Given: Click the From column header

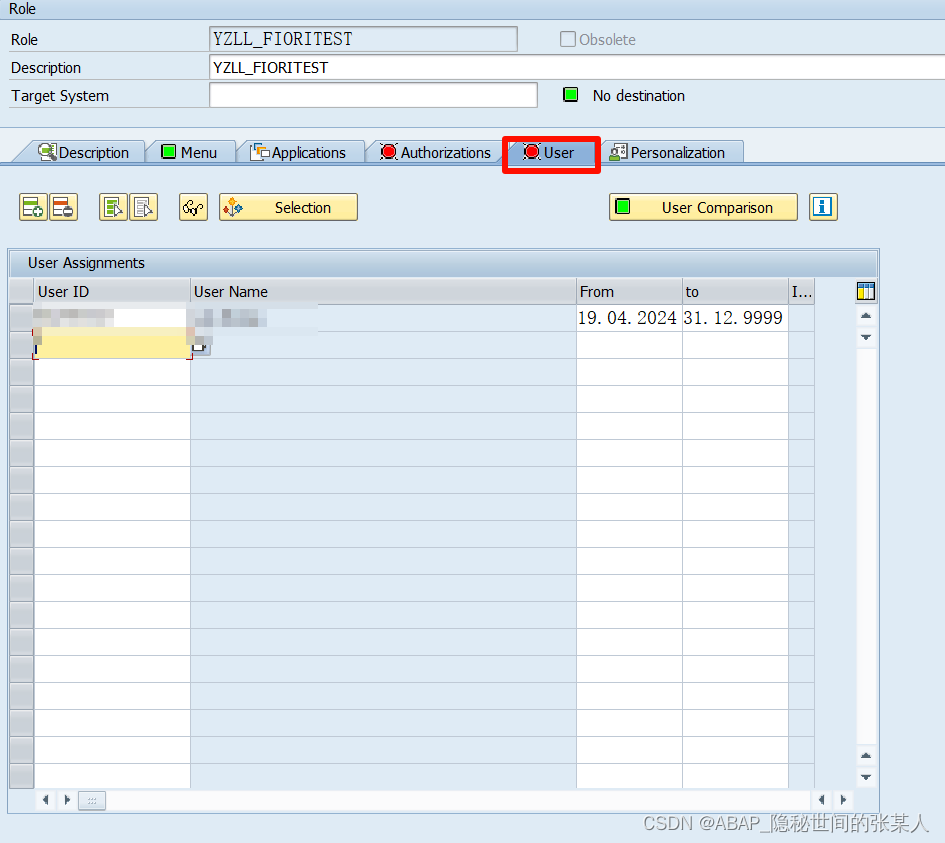Looking at the screenshot, I should click(629, 292).
